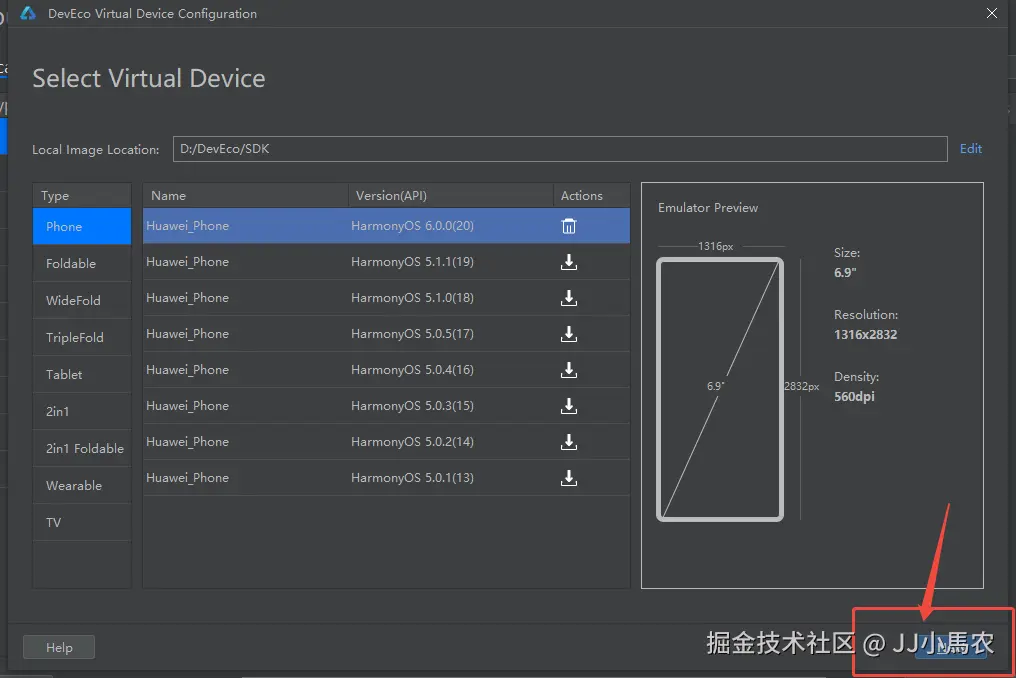
Task: Open the Tablet device type
Action: (x=82, y=374)
